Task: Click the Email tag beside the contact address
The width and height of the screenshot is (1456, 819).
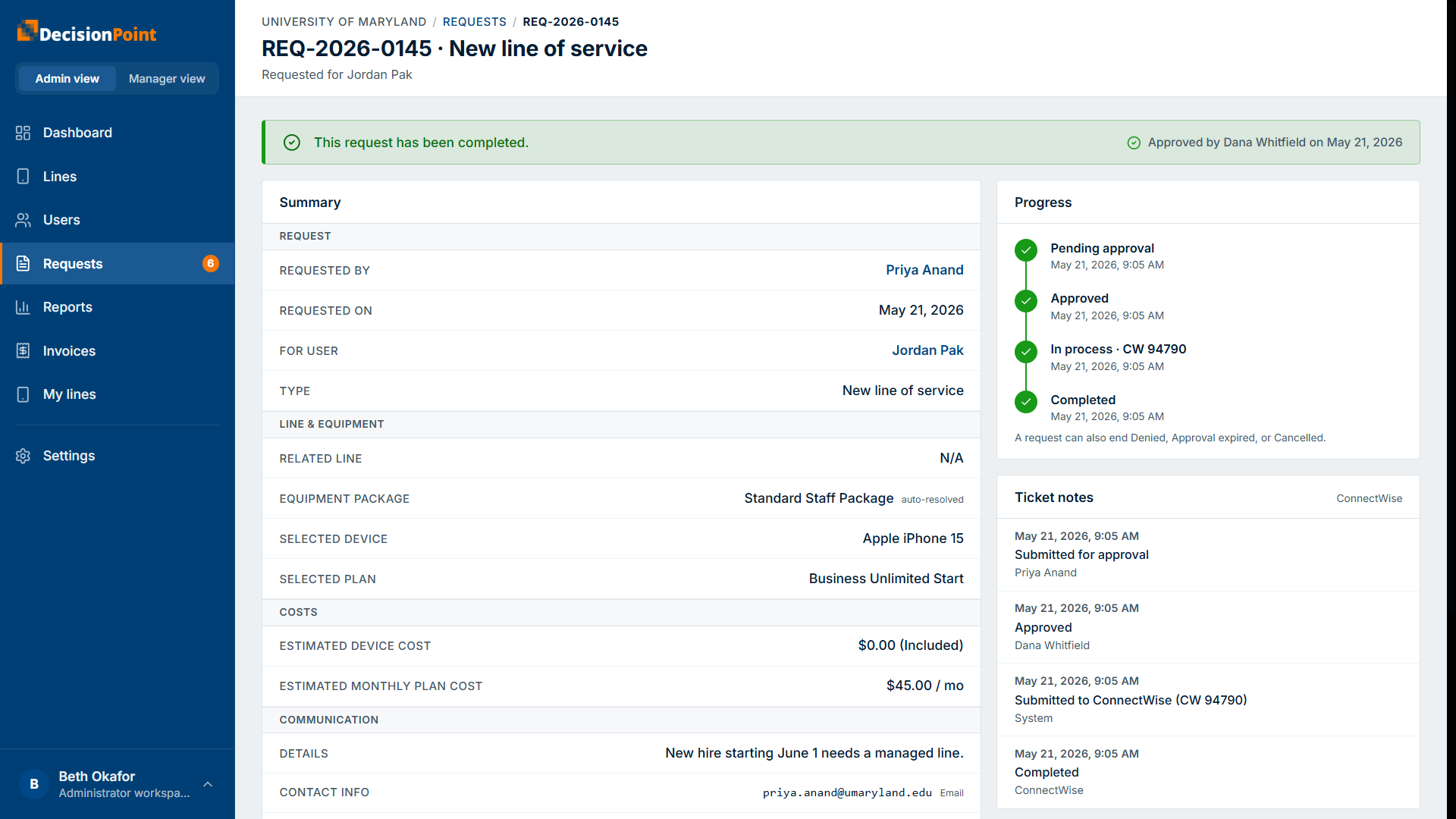Action: pos(952,793)
